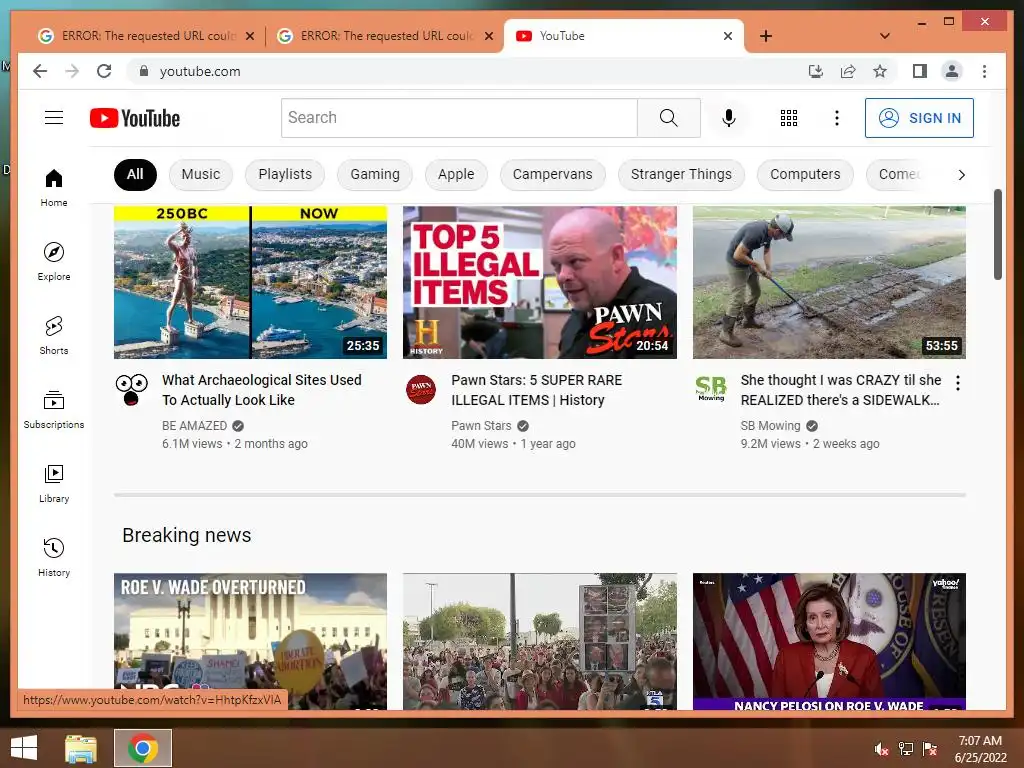Toggle Chrome side panel

920,71
